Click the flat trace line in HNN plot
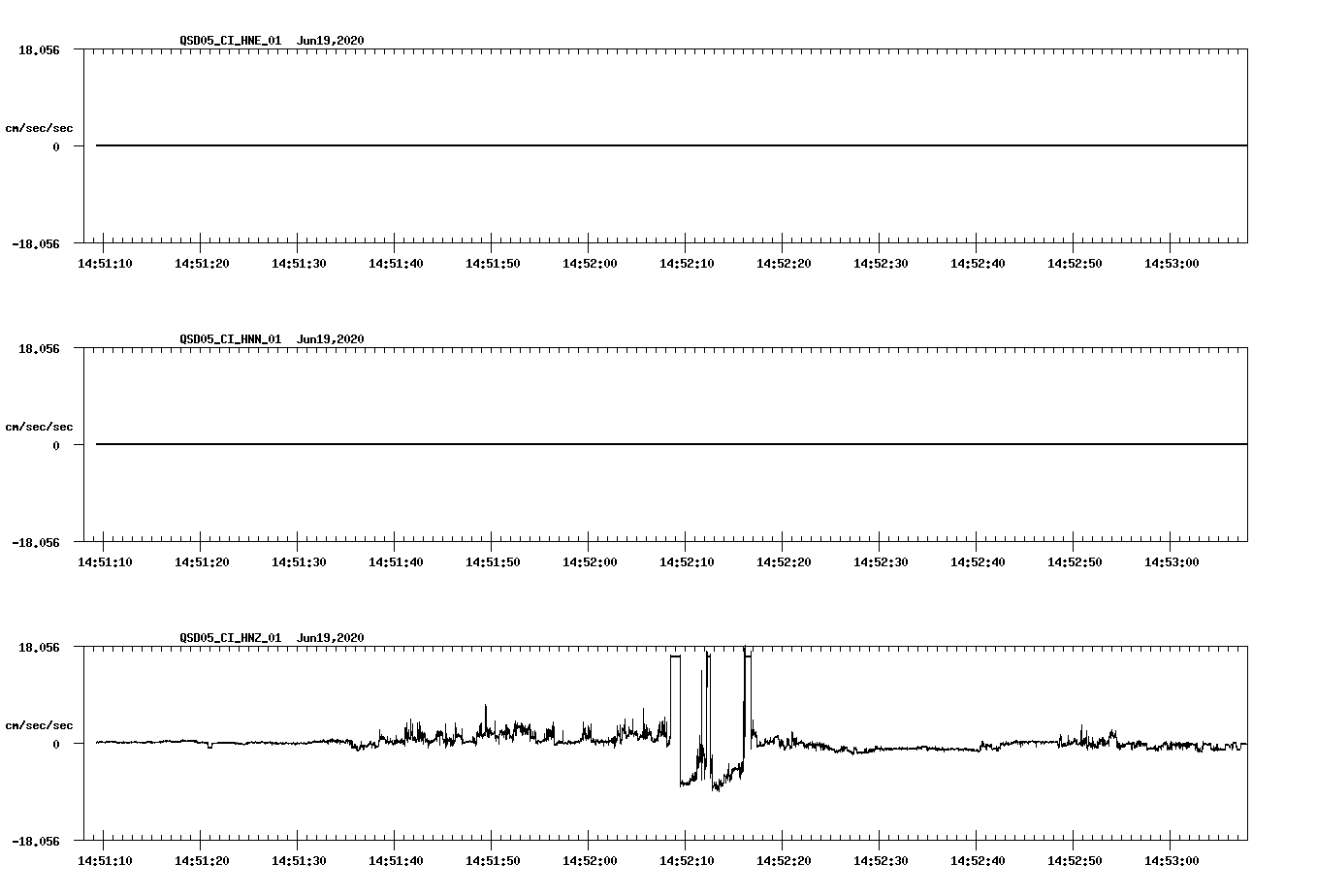Screen dimensions: 1317x896 671,444
